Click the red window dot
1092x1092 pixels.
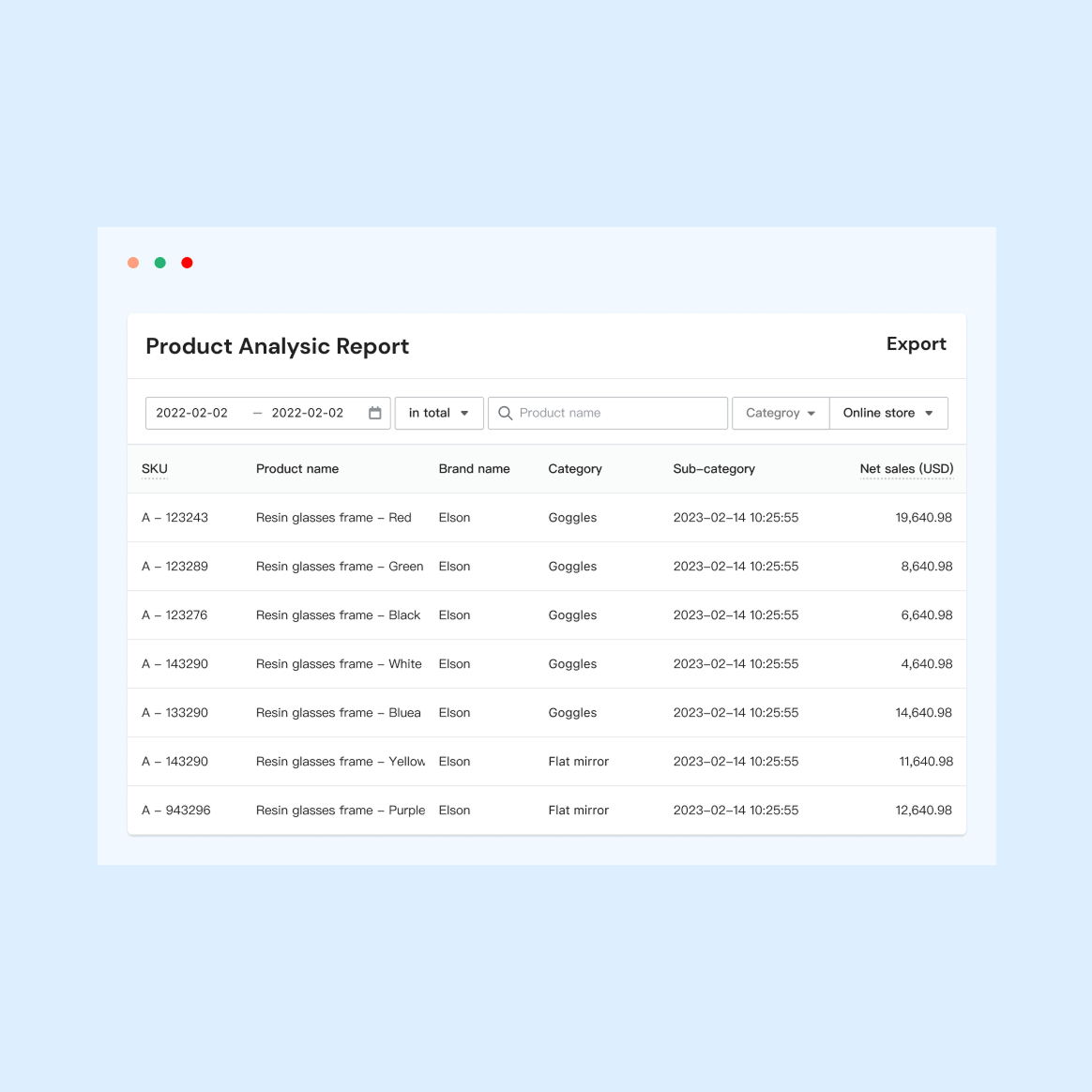tap(187, 263)
